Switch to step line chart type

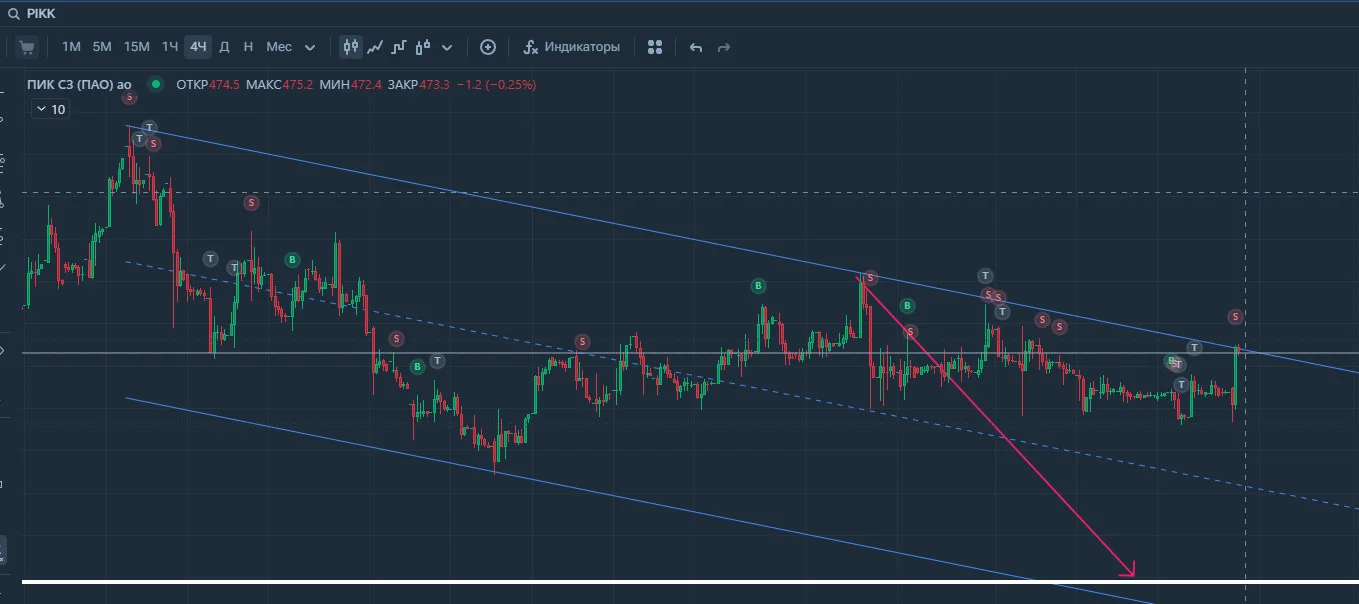[x=399, y=47]
